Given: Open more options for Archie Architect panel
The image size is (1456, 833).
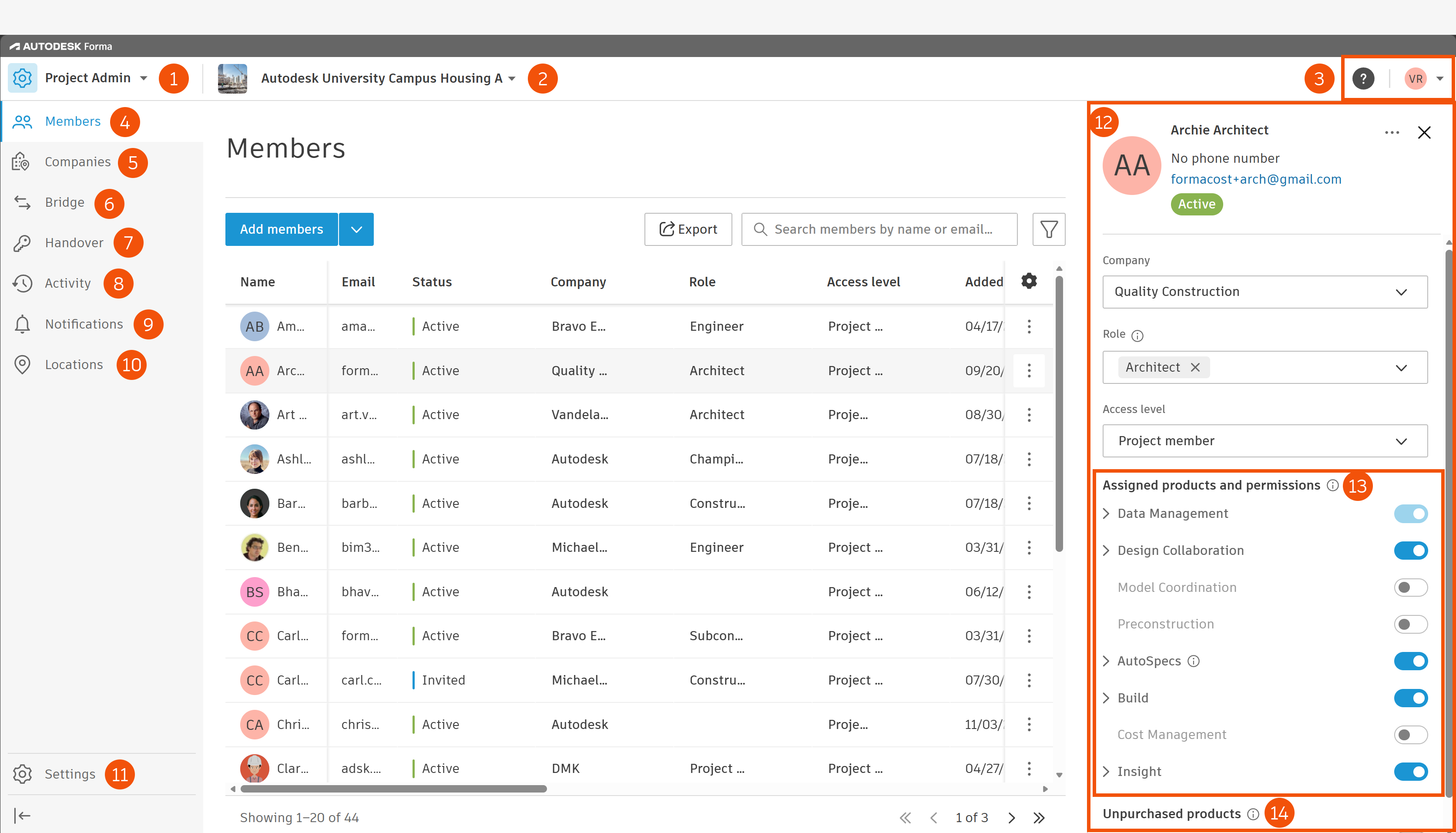Looking at the screenshot, I should click(1391, 133).
